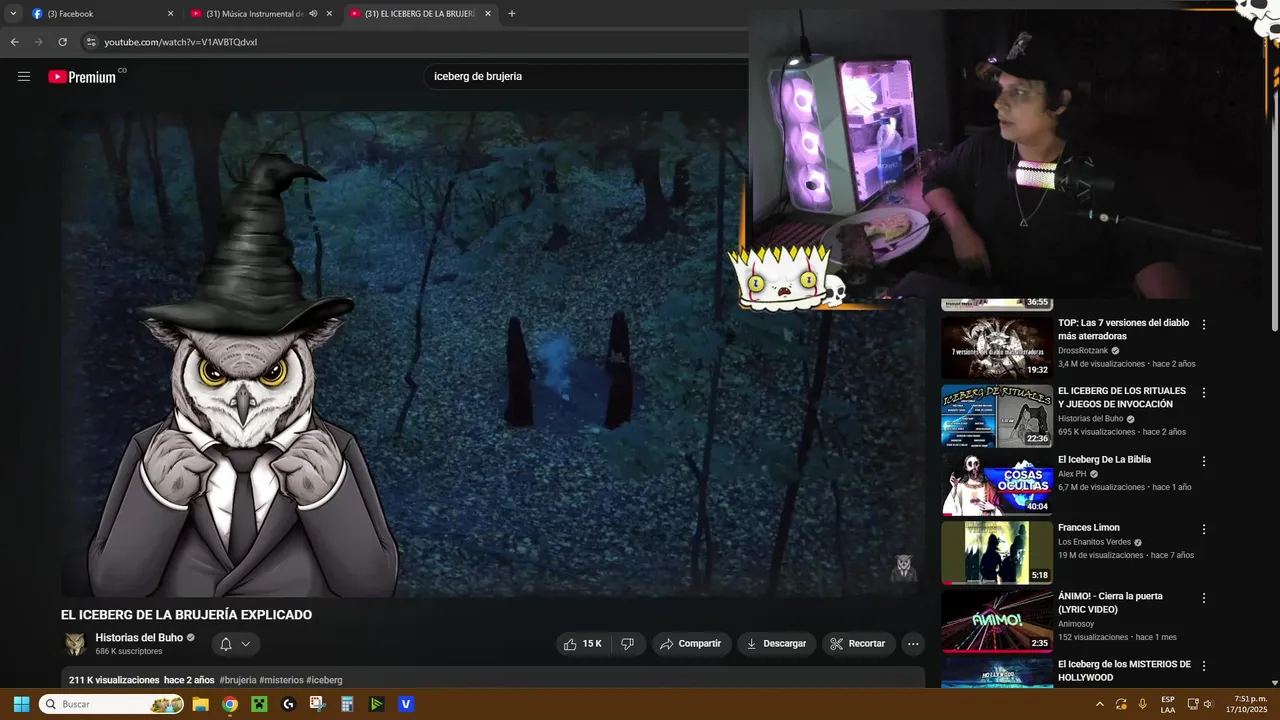1280x720 pixels.
Task: Click the Recortar clip button
Action: tap(858, 644)
